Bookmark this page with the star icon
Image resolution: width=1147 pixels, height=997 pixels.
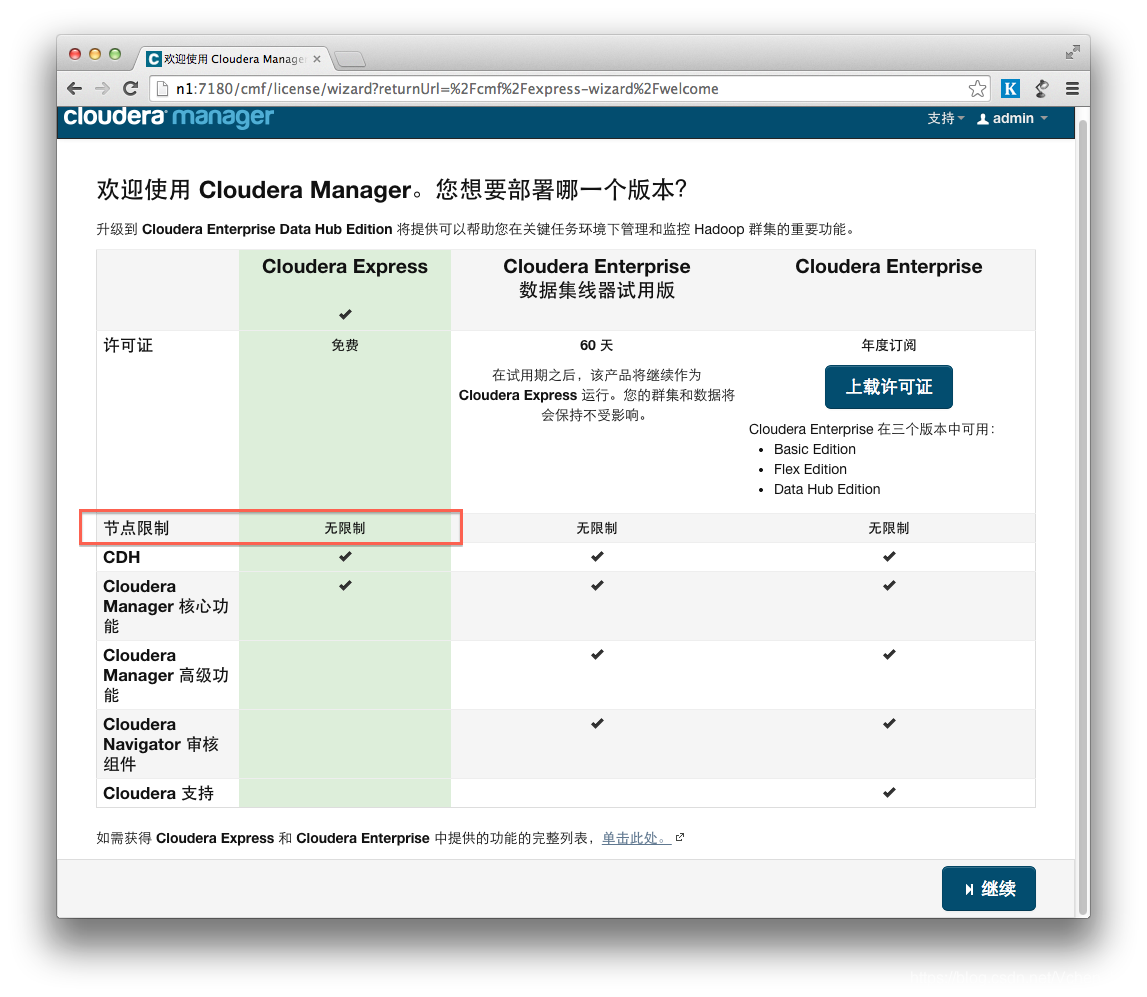point(977,89)
